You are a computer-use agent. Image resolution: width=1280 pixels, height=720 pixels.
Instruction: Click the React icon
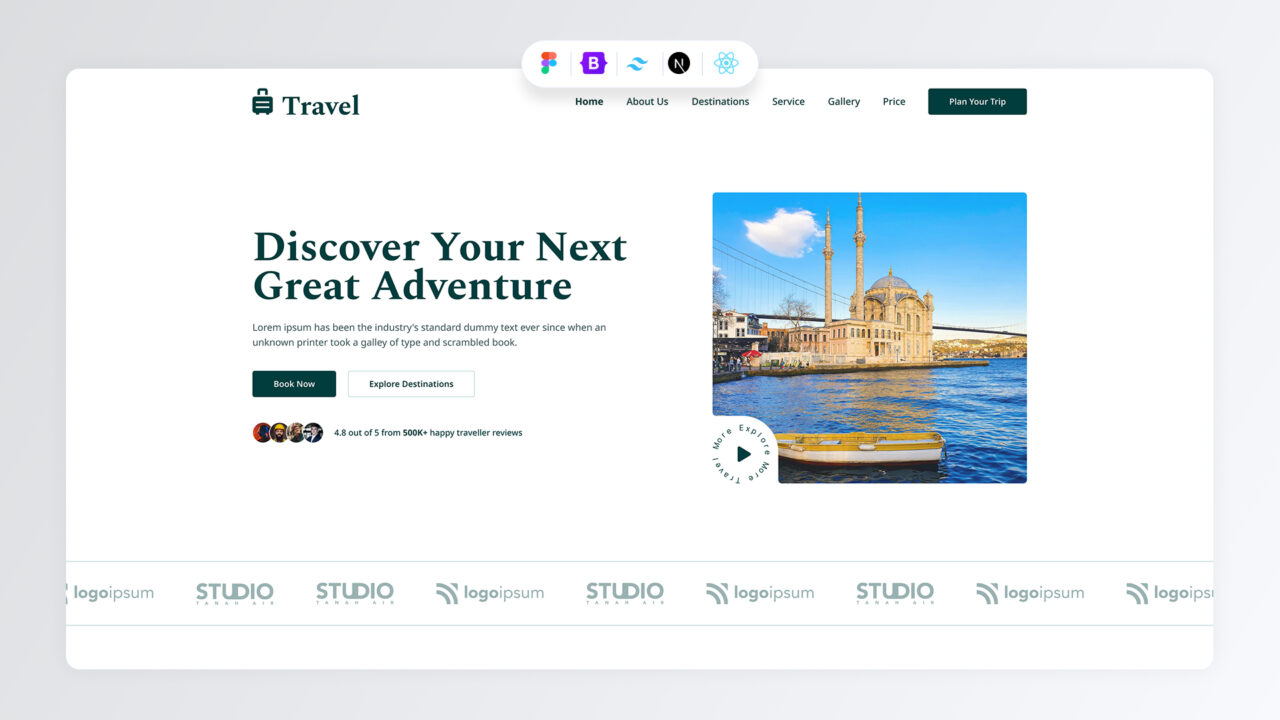[726, 64]
